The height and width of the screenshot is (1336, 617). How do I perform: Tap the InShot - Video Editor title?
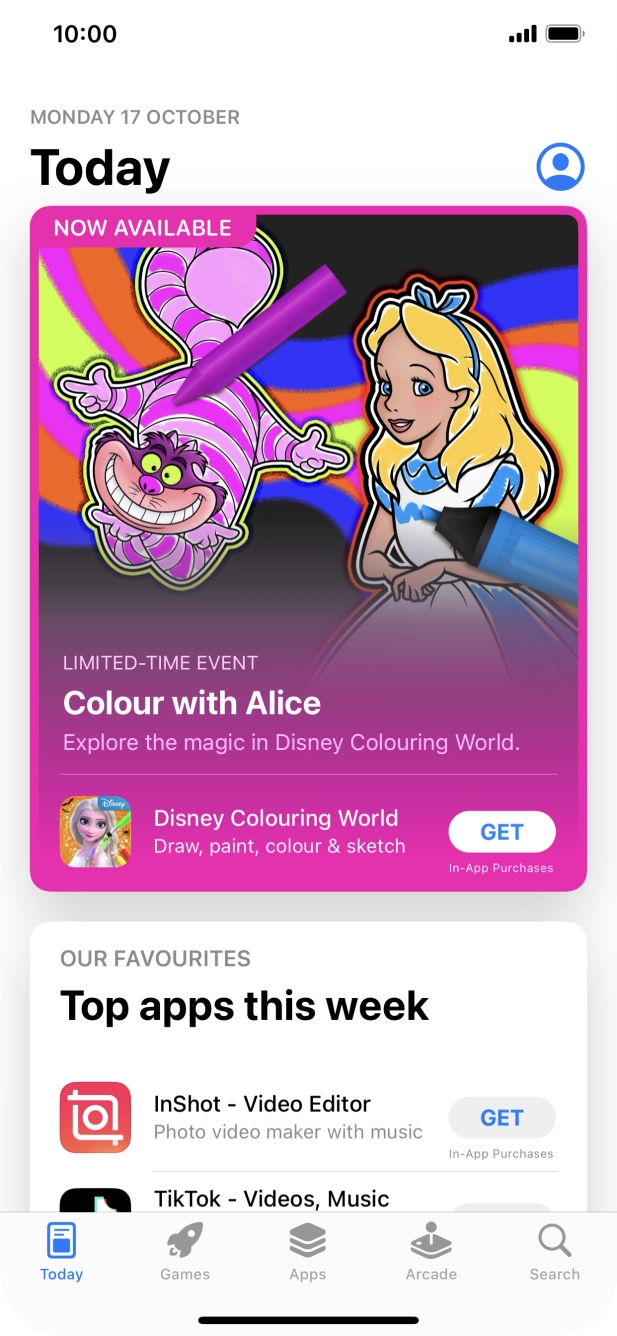tap(262, 1104)
